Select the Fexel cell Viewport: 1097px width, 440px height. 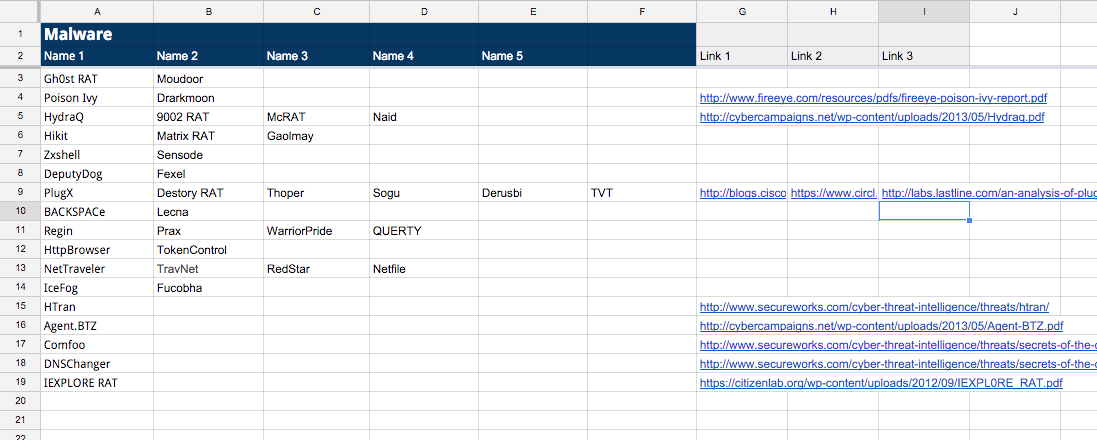pos(208,174)
